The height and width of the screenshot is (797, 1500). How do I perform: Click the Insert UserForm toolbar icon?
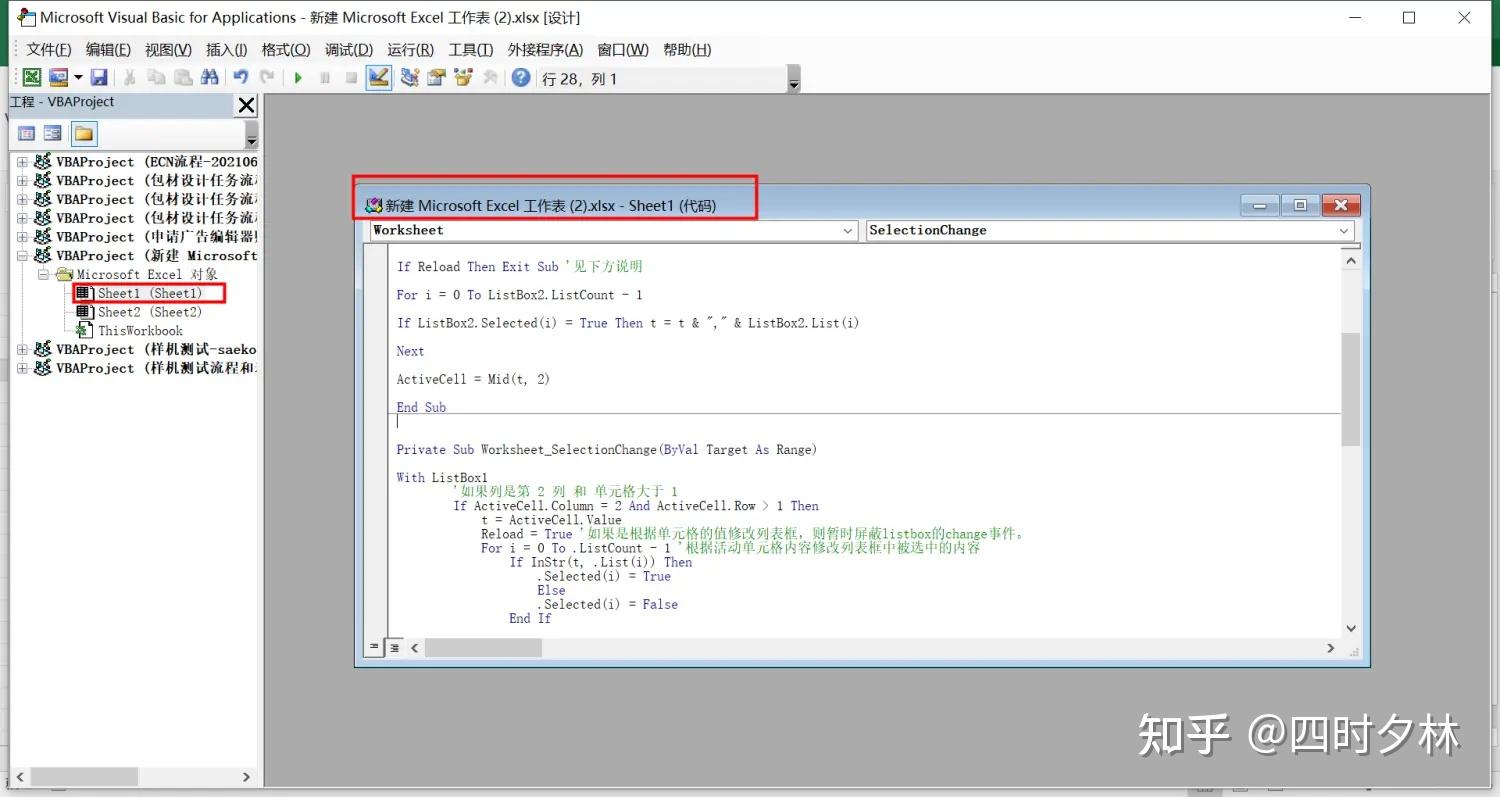coord(58,78)
